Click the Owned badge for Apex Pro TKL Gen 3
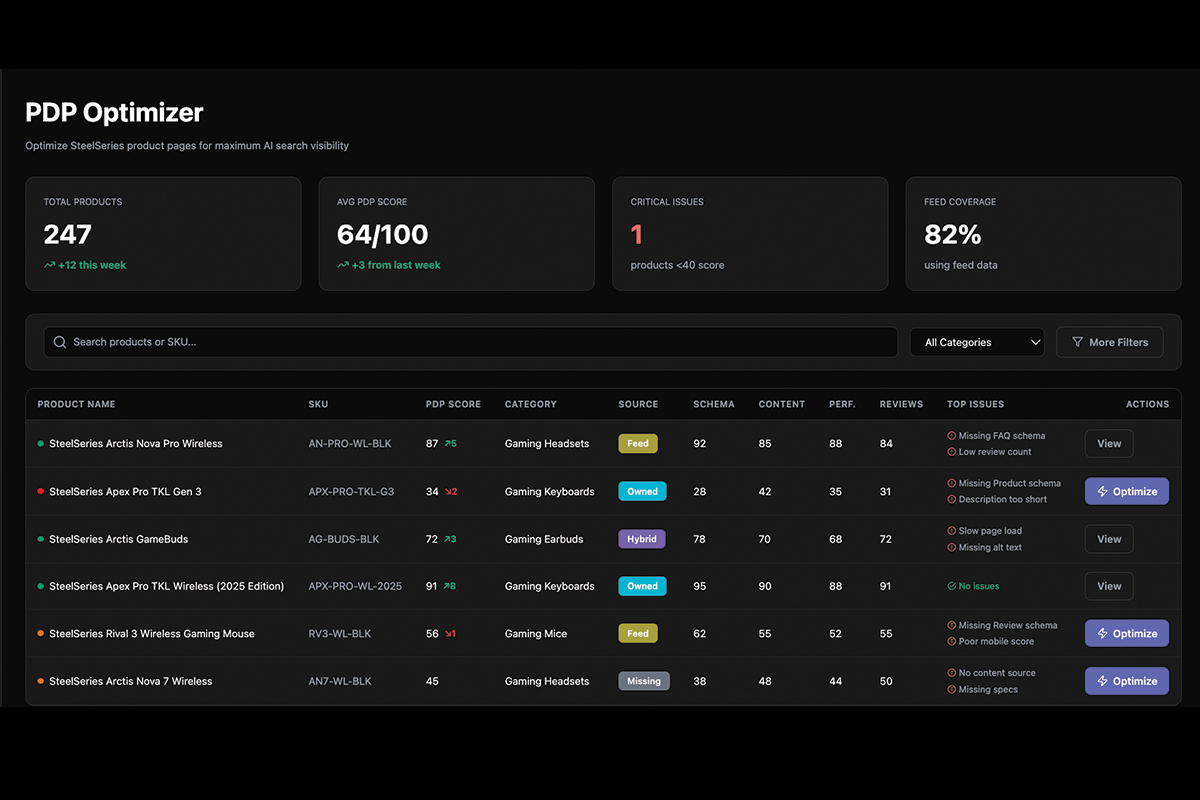 pos(642,491)
